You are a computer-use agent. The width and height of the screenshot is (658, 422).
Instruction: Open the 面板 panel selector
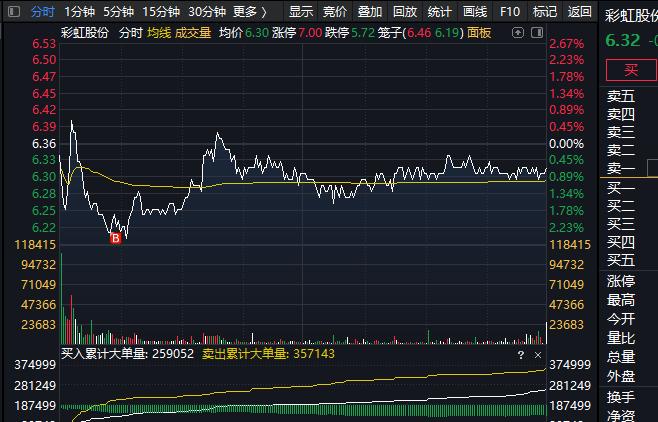click(x=479, y=32)
